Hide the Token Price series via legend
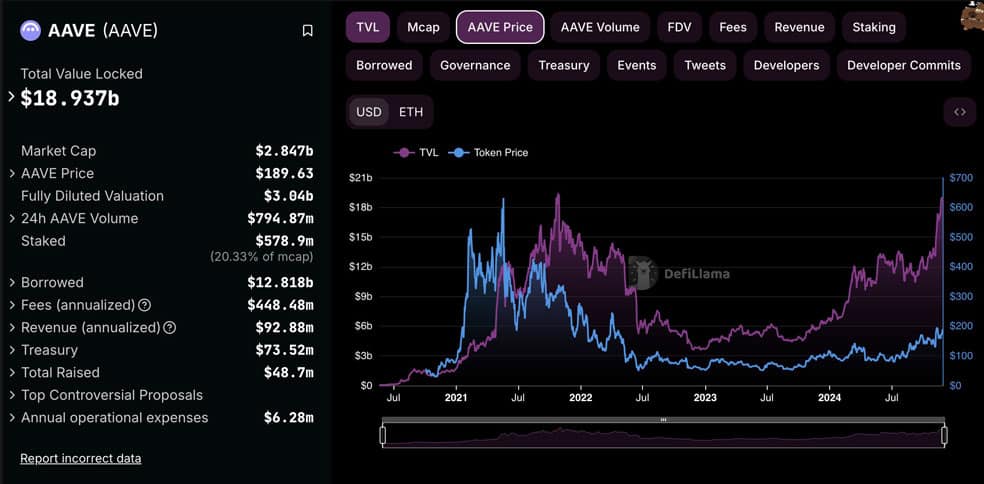 pos(489,153)
